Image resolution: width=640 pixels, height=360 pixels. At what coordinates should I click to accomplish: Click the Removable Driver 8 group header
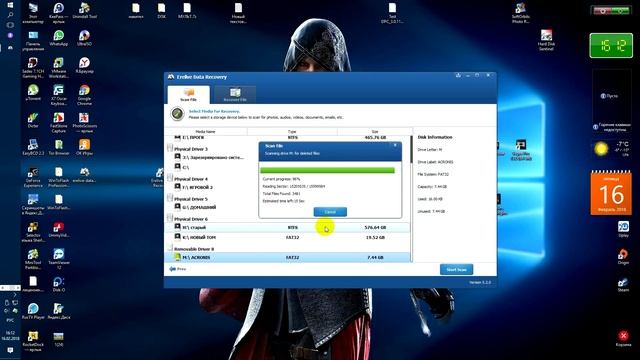tap(193, 249)
